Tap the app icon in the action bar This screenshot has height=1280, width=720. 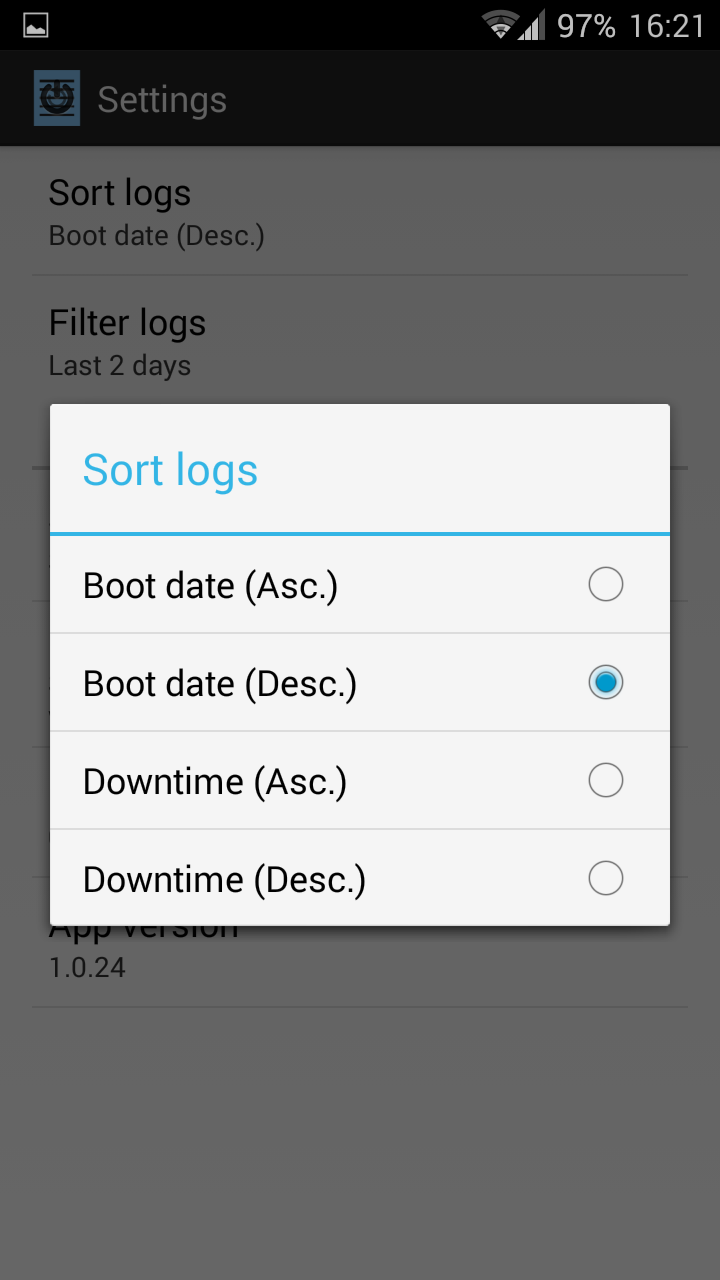click(x=57, y=99)
